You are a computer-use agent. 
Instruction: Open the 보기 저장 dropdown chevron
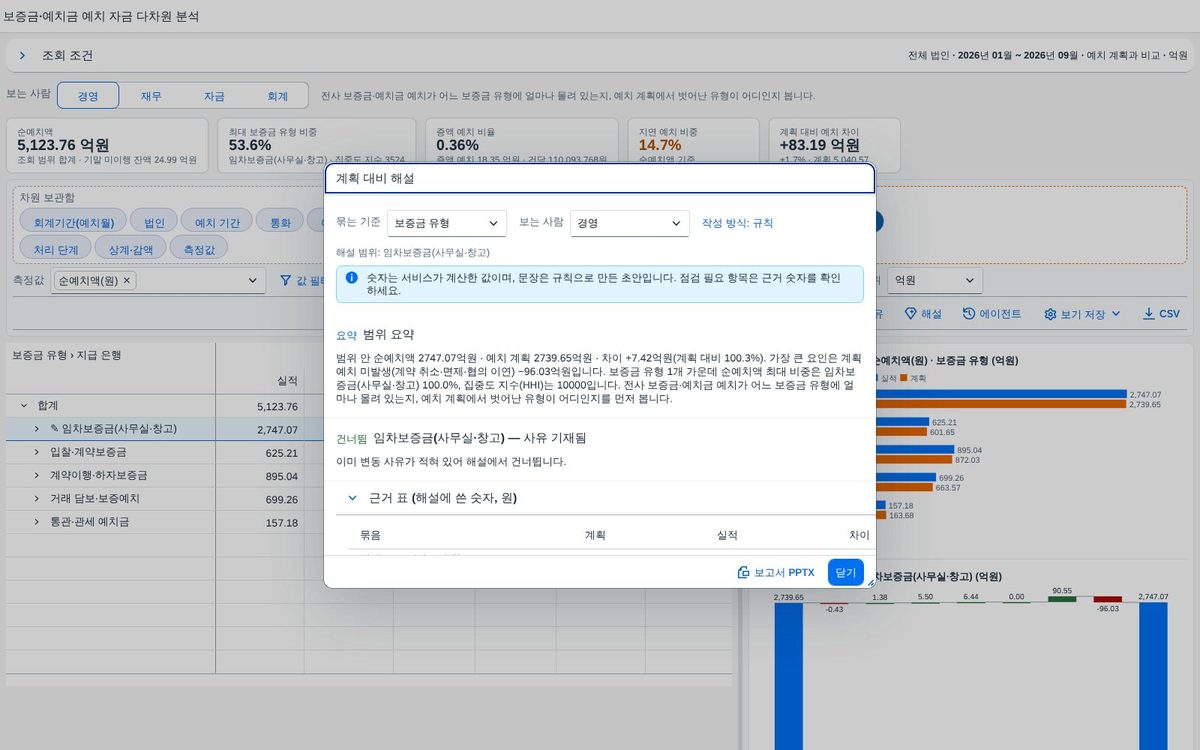[1116, 314]
